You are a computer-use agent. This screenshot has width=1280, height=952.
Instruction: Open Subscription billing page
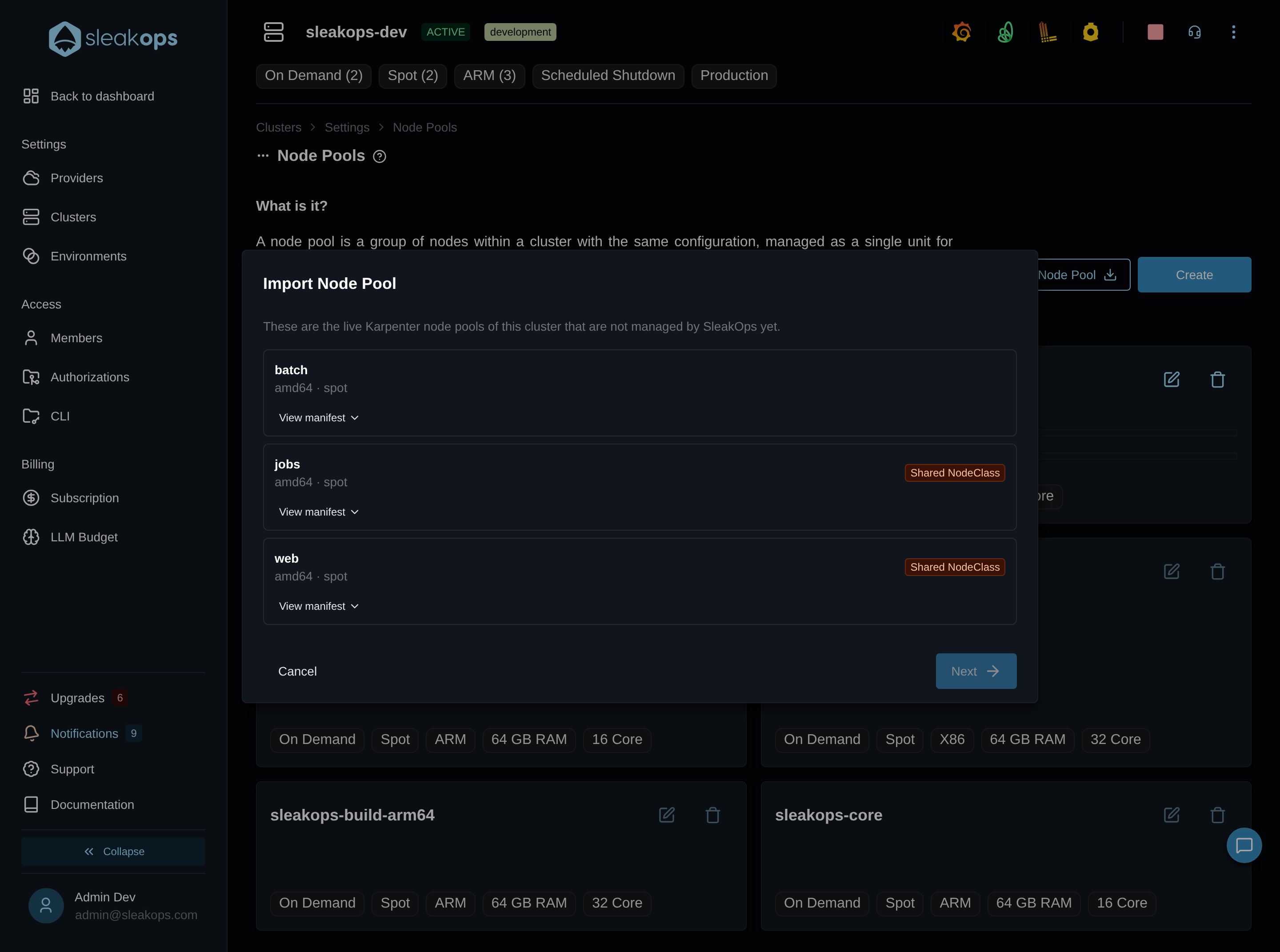tap(70, 498)
